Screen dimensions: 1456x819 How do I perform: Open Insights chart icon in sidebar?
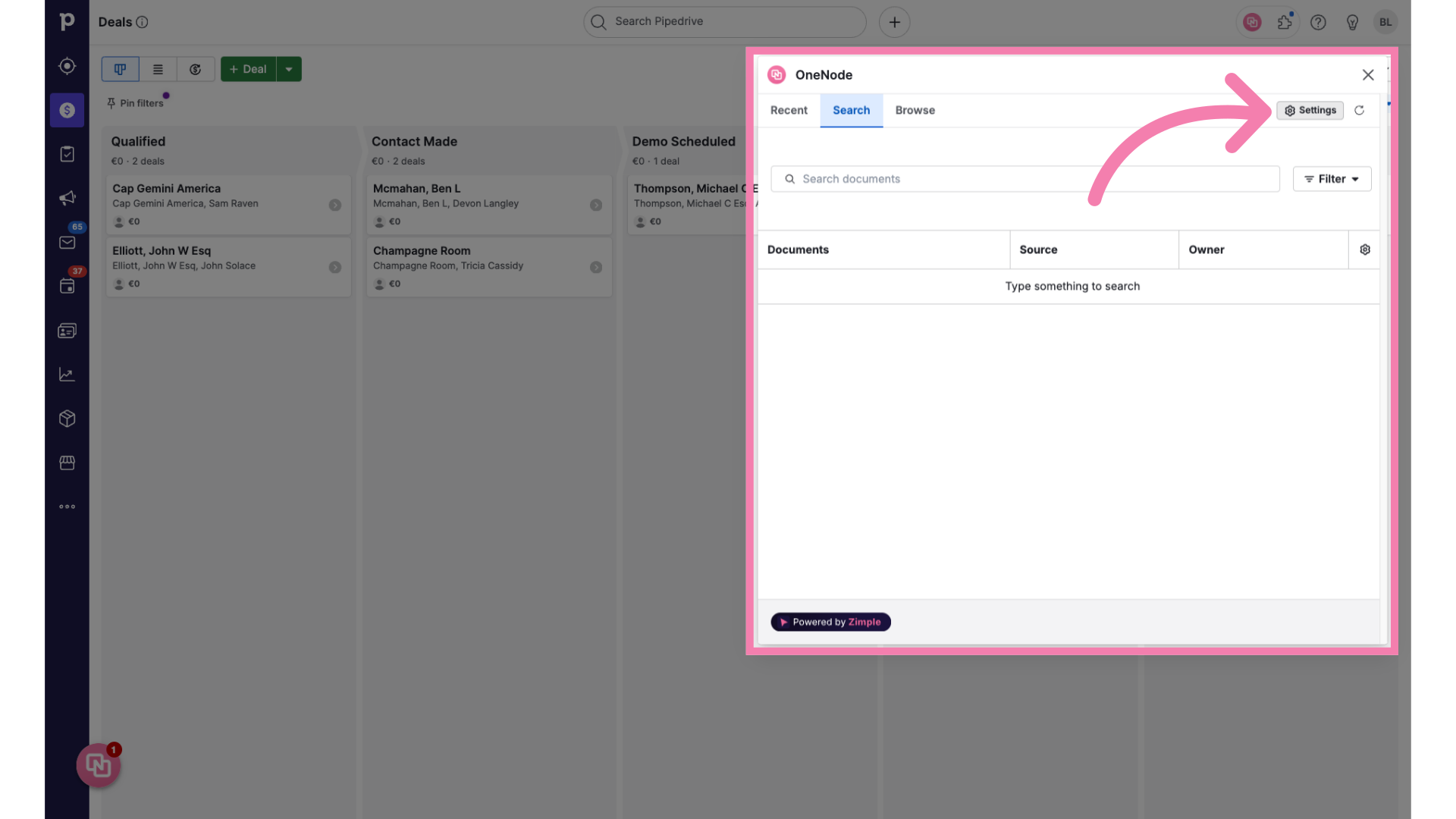[67, 375]
